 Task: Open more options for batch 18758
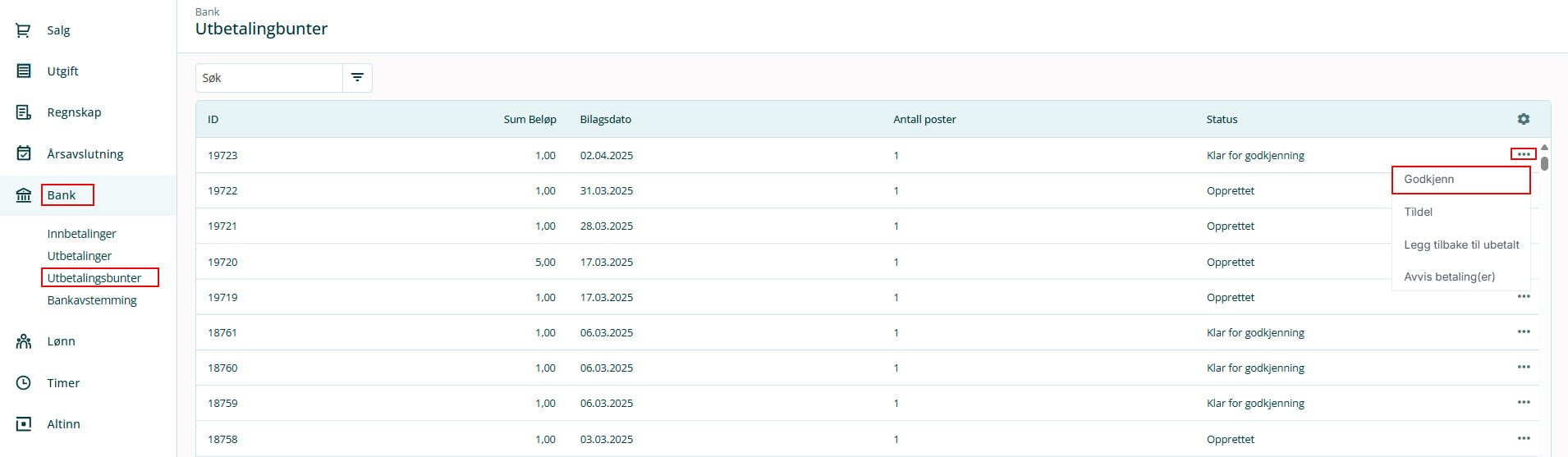[1523, 438]
